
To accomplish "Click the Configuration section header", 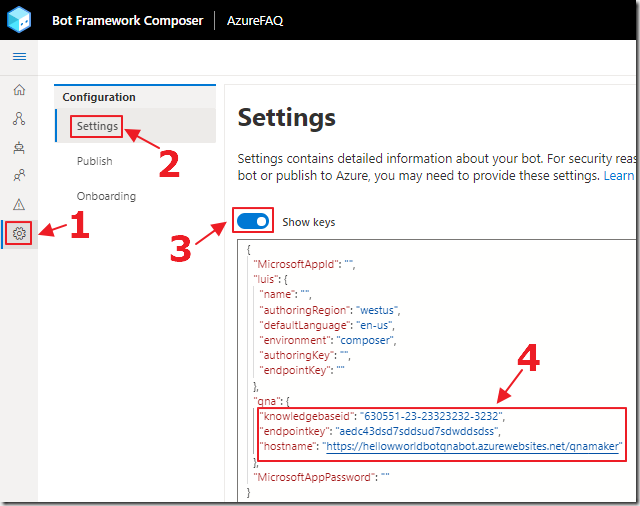I will pyautogui.click(x=99, y=97).
